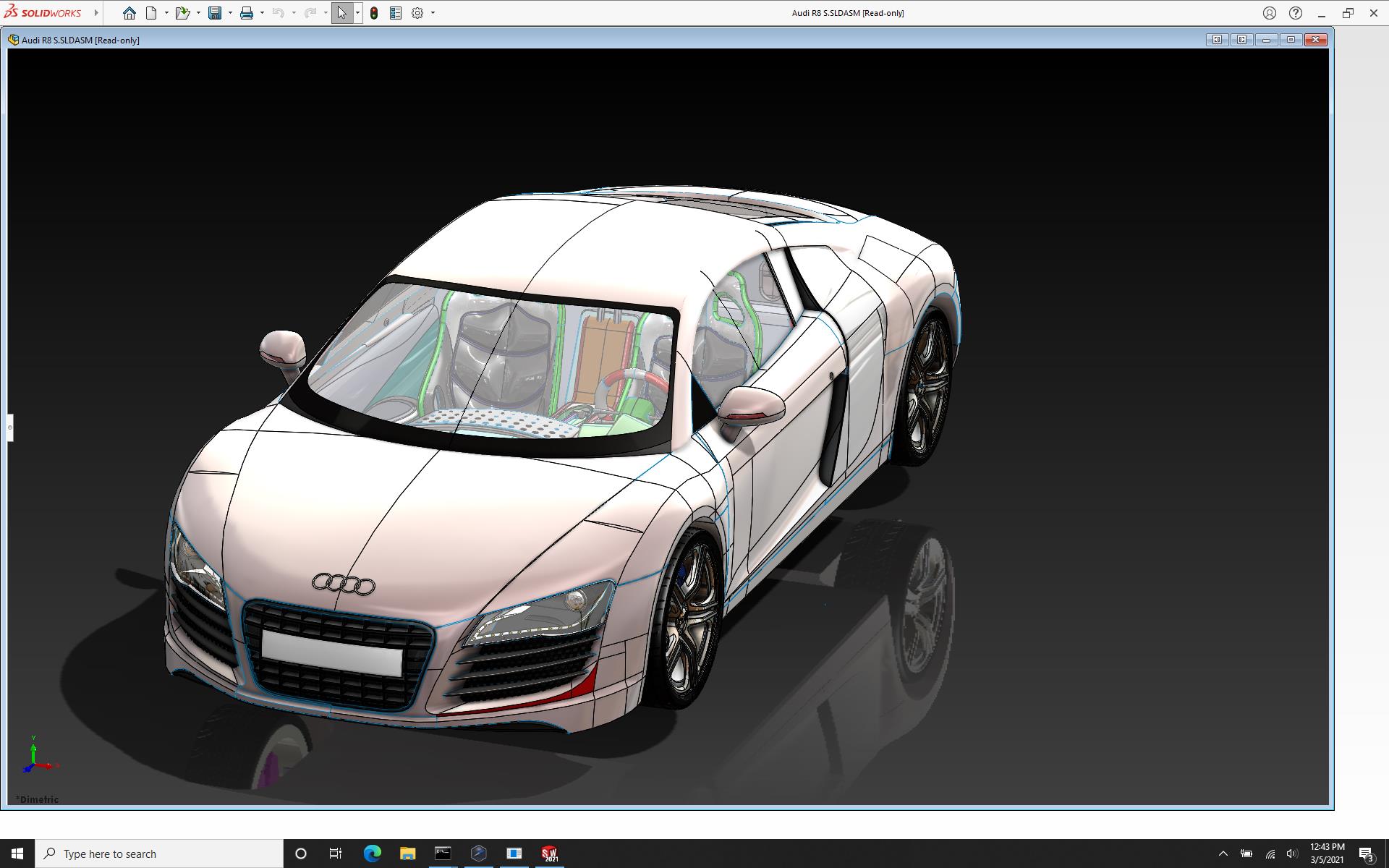
Task: Activate the Select cursor tool
Action: pyautogui.click(x=341, y=13)
